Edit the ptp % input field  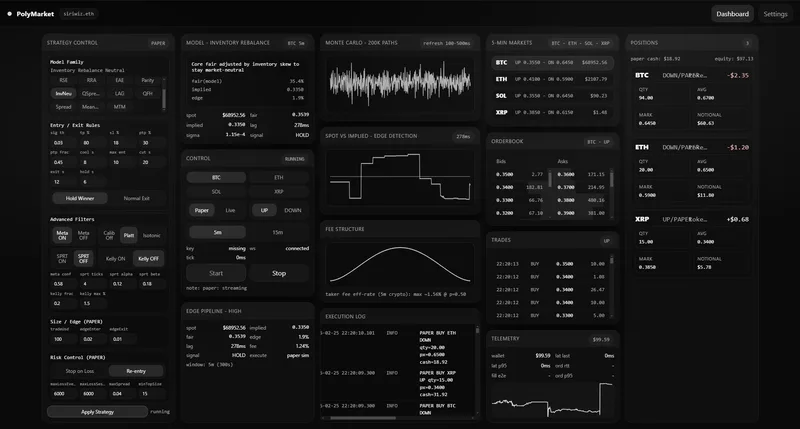point(151,143)
